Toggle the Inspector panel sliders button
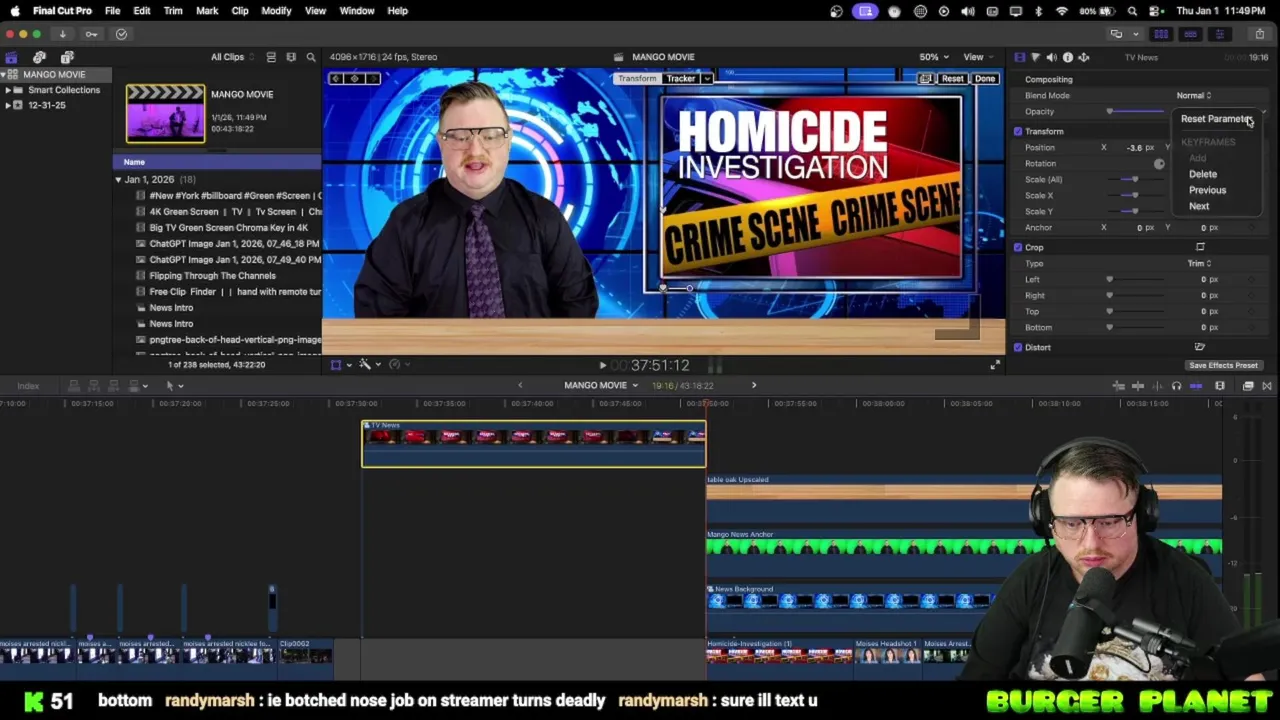 [x=1219, y=34]
